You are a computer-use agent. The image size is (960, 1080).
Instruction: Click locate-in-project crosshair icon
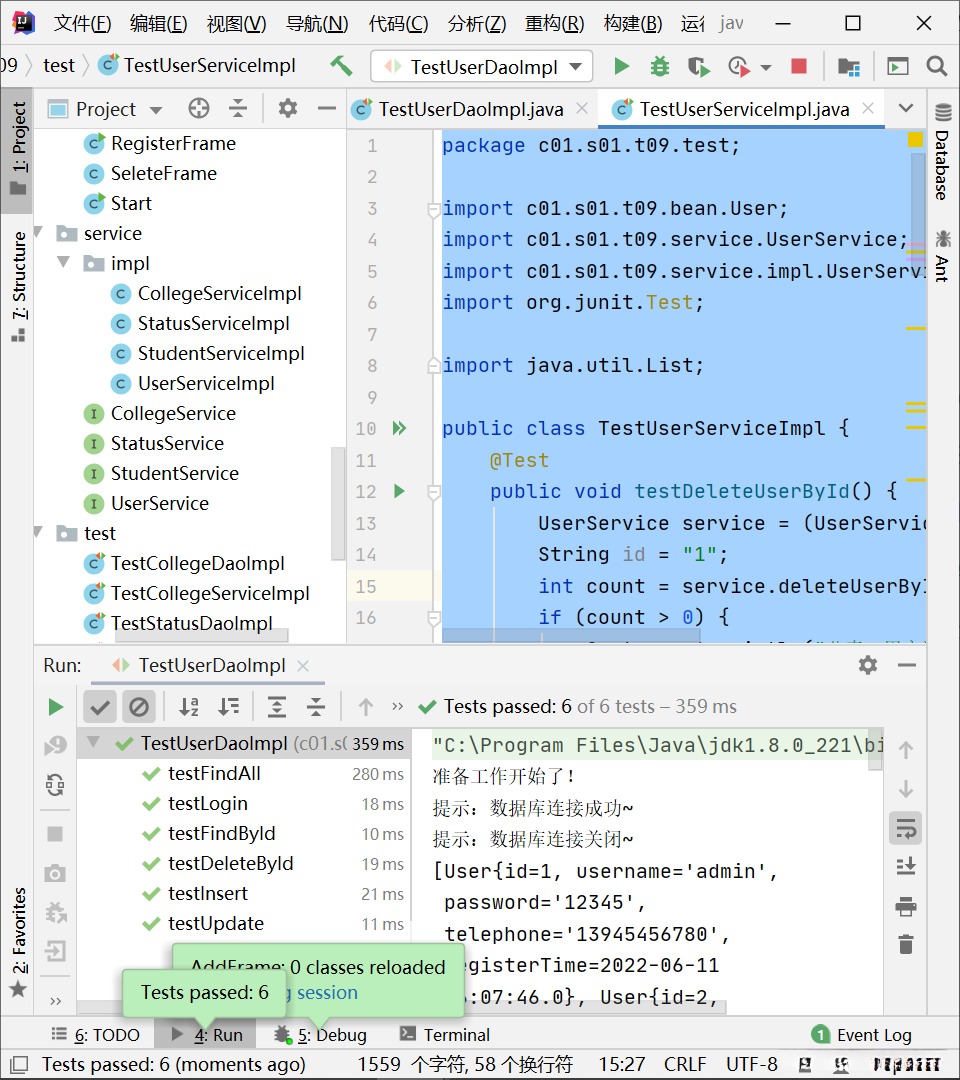(199, 108)
